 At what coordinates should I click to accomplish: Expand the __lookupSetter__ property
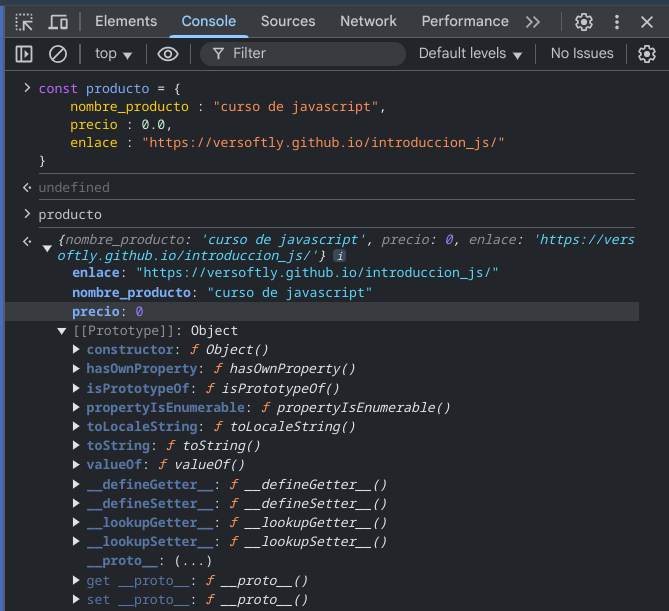[76, 541]
